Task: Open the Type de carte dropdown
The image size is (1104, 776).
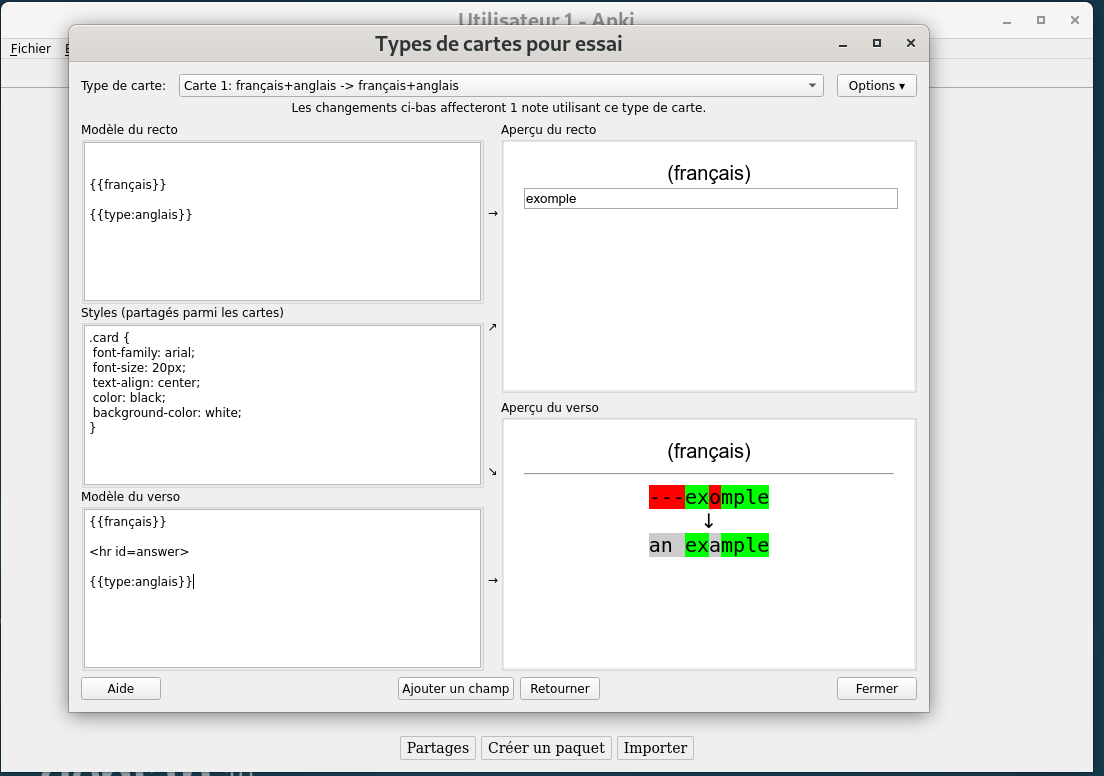Action: click(501, 86)
